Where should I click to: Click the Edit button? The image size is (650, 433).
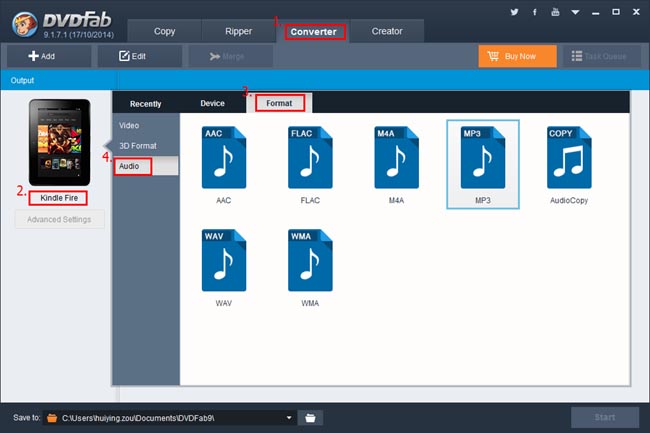[x=140, y=56]
